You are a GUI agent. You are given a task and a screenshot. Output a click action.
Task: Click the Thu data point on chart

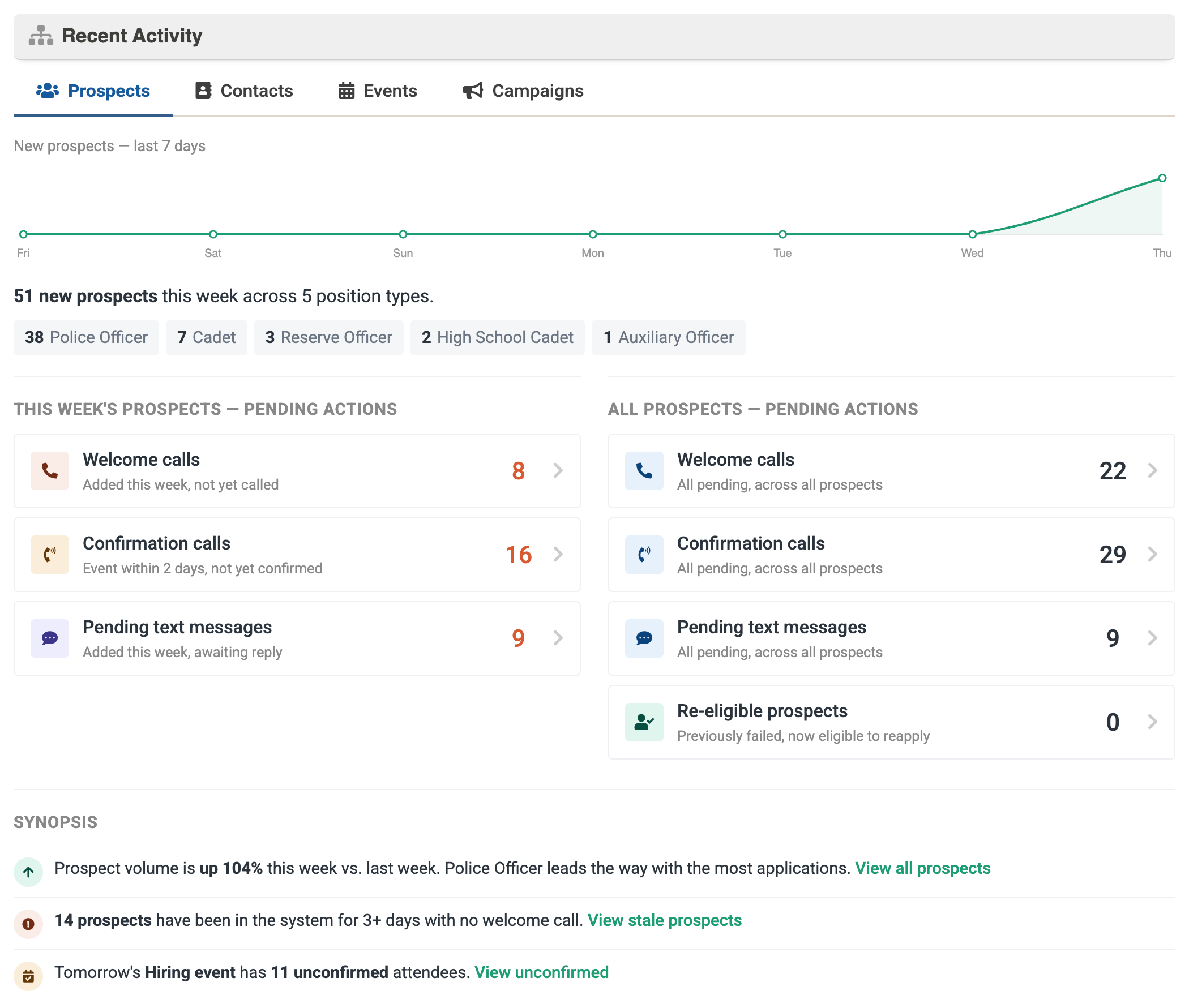pos(1162,178)
